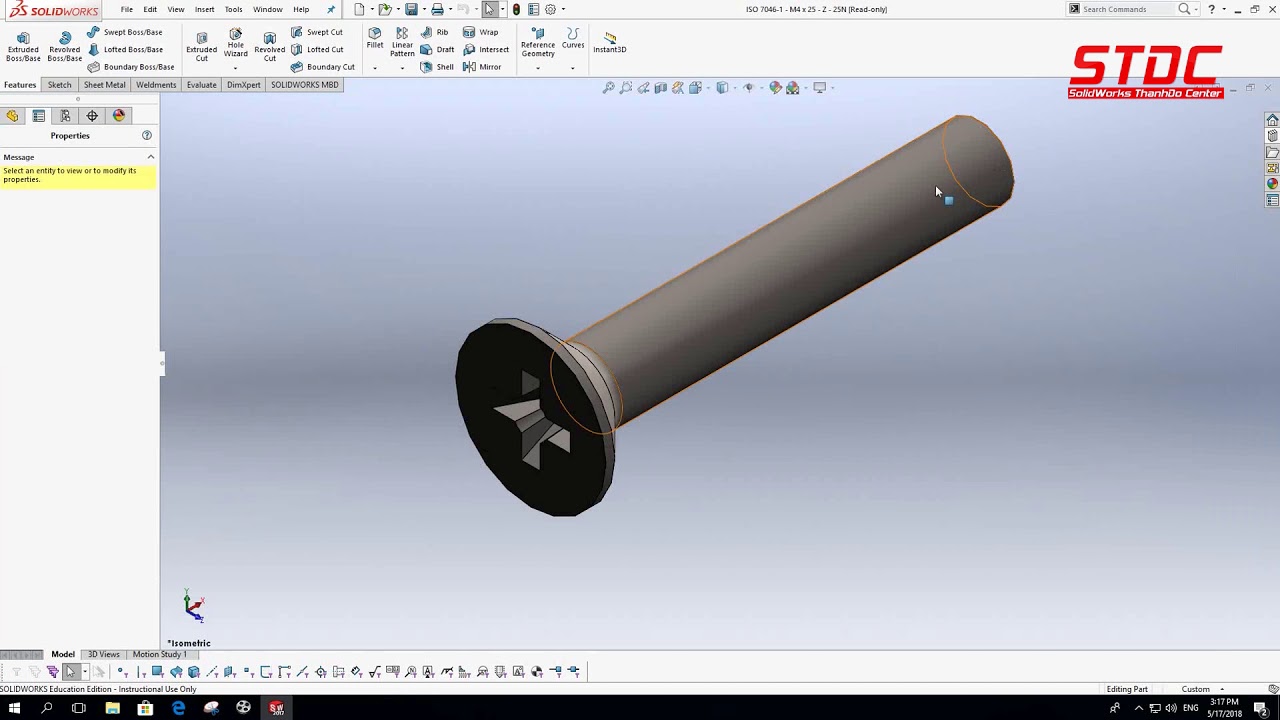Switch to the Evaluate tab
This screenshot has height=720, width=1280.
tap(201, 85)
